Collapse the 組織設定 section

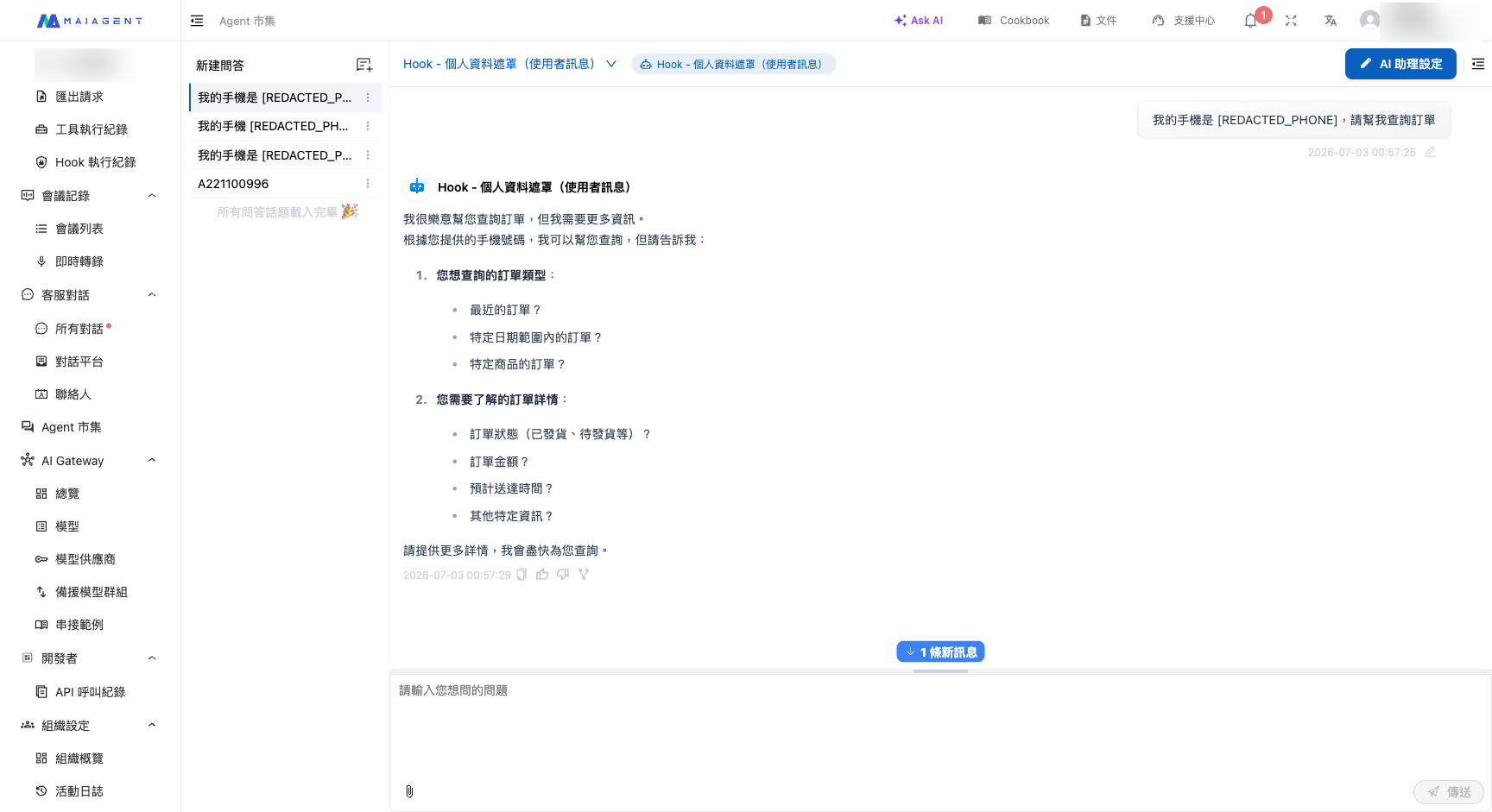(152, 726)
